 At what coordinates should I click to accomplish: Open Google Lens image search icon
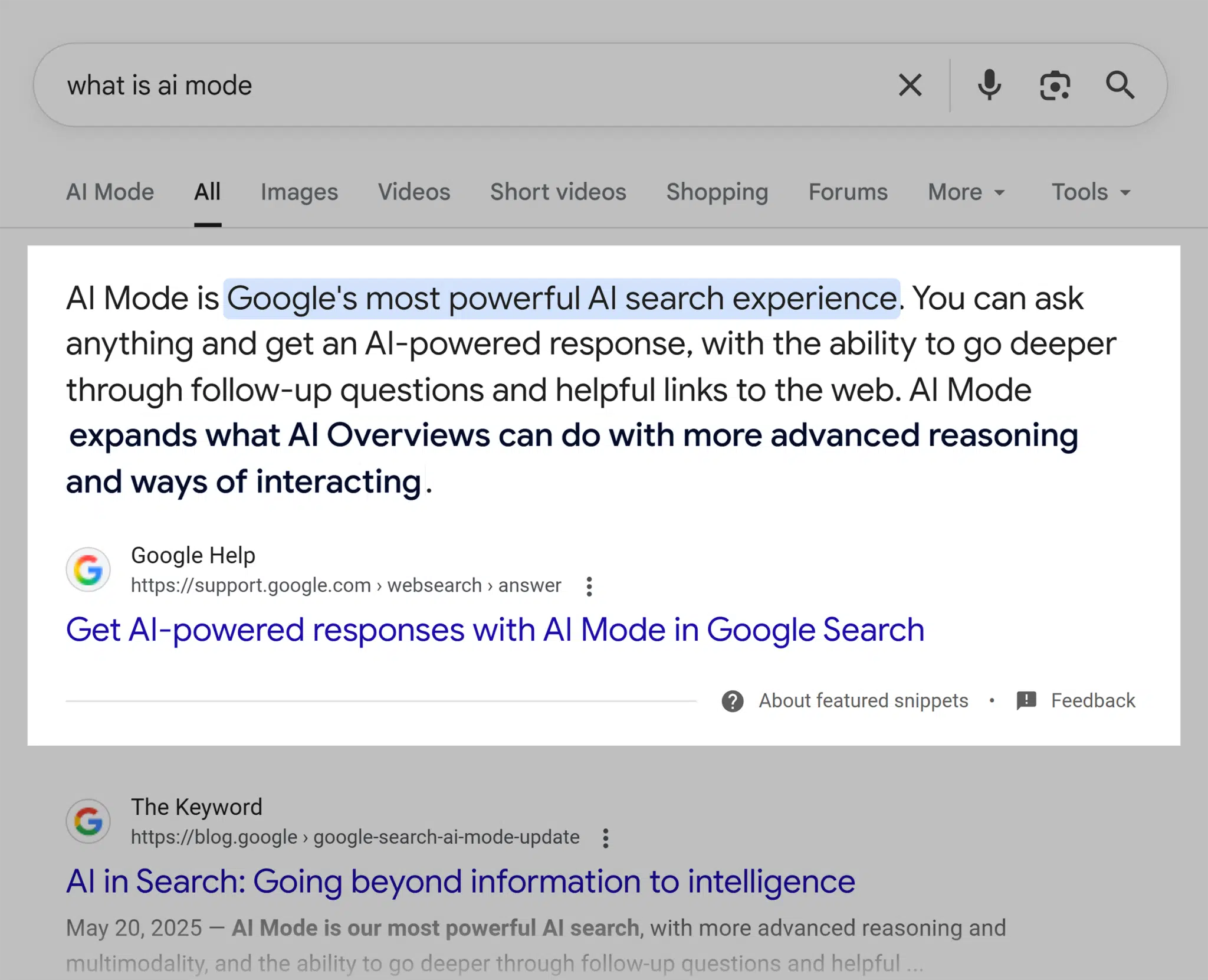1055,86
